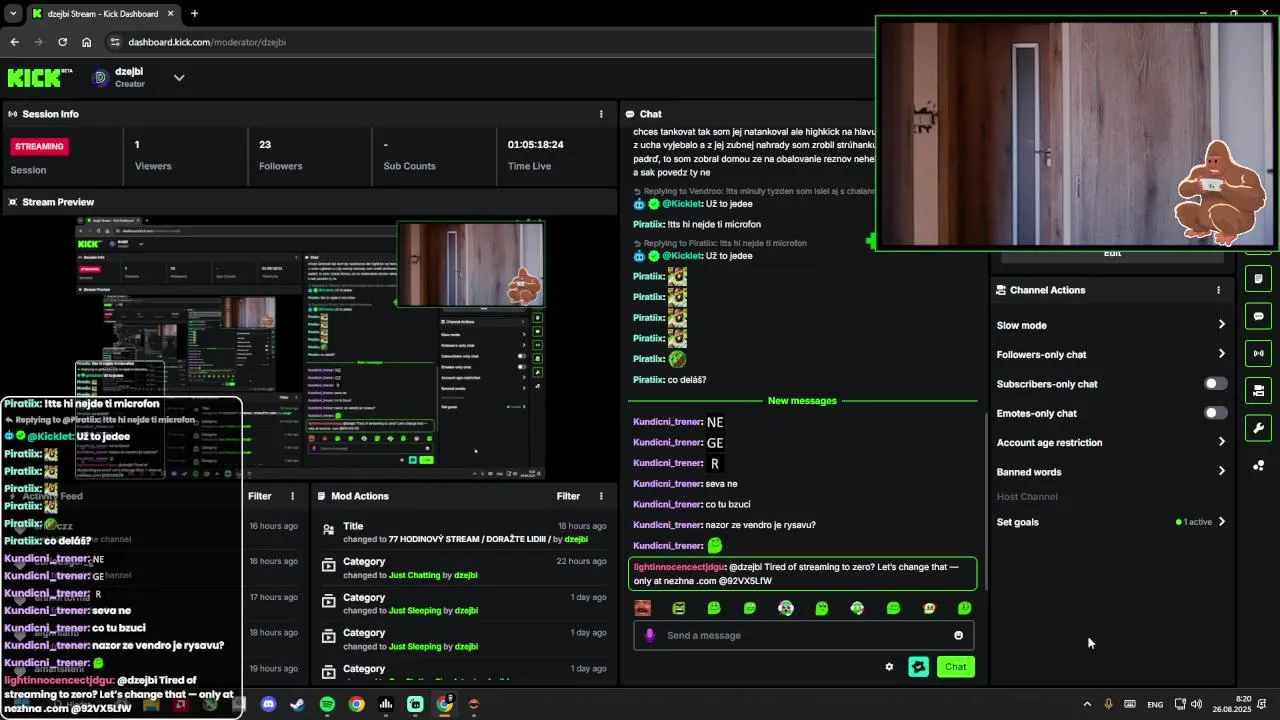Click the STREAMING session badge
The height and width of the screenshot is (720, 1280).
coord(39,146)
